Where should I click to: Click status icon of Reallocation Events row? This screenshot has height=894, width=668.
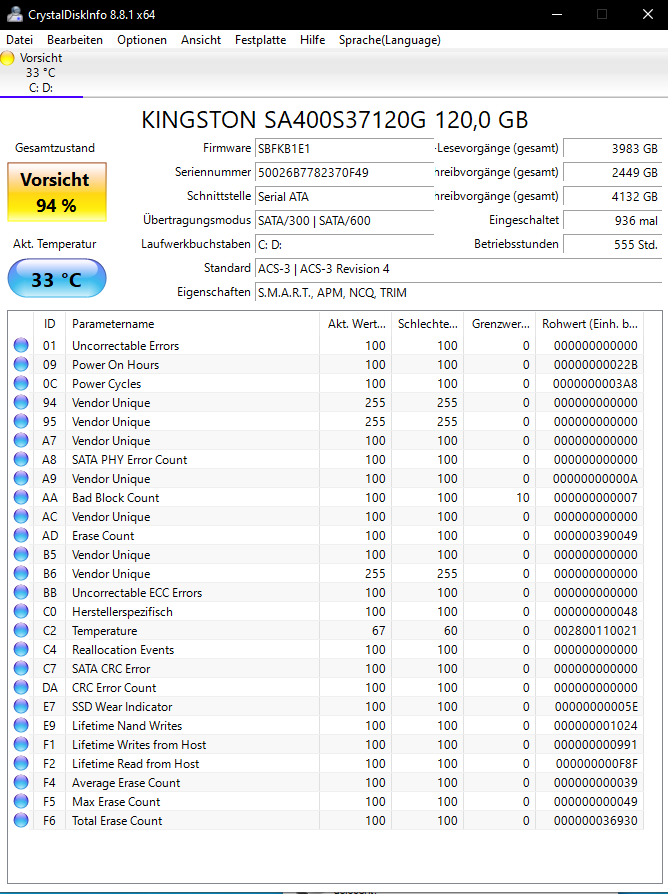(21, 649)
